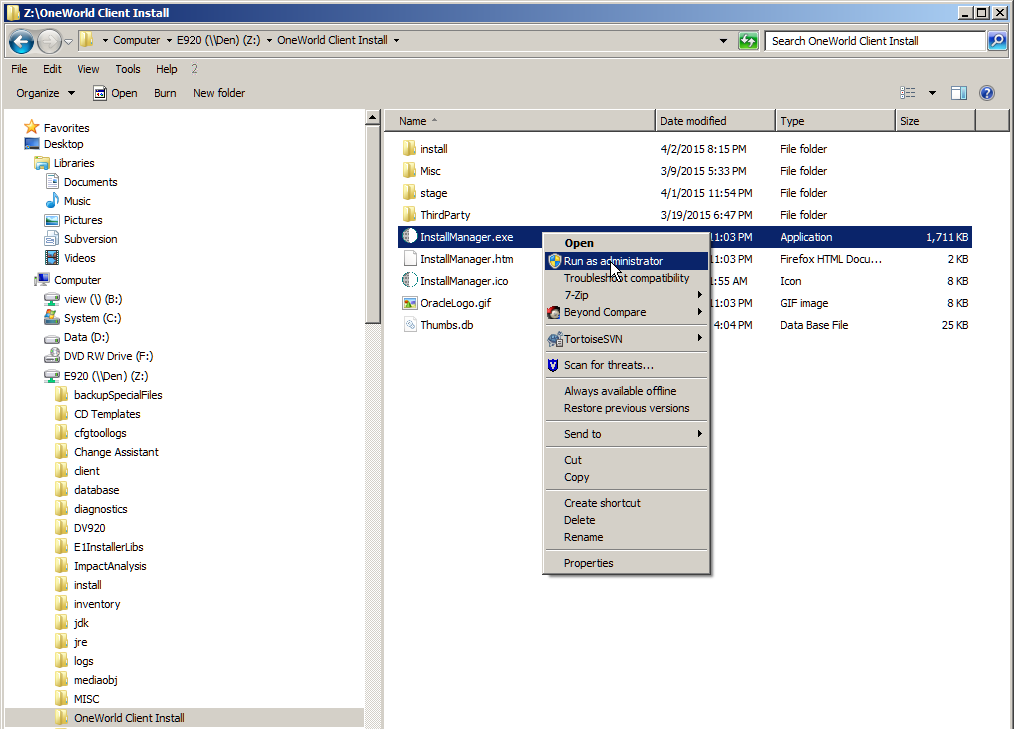Select the Change Assistant folder in tree
Image resolution: width=1014 pixels, height=729 pixels.
pos(107,452)
